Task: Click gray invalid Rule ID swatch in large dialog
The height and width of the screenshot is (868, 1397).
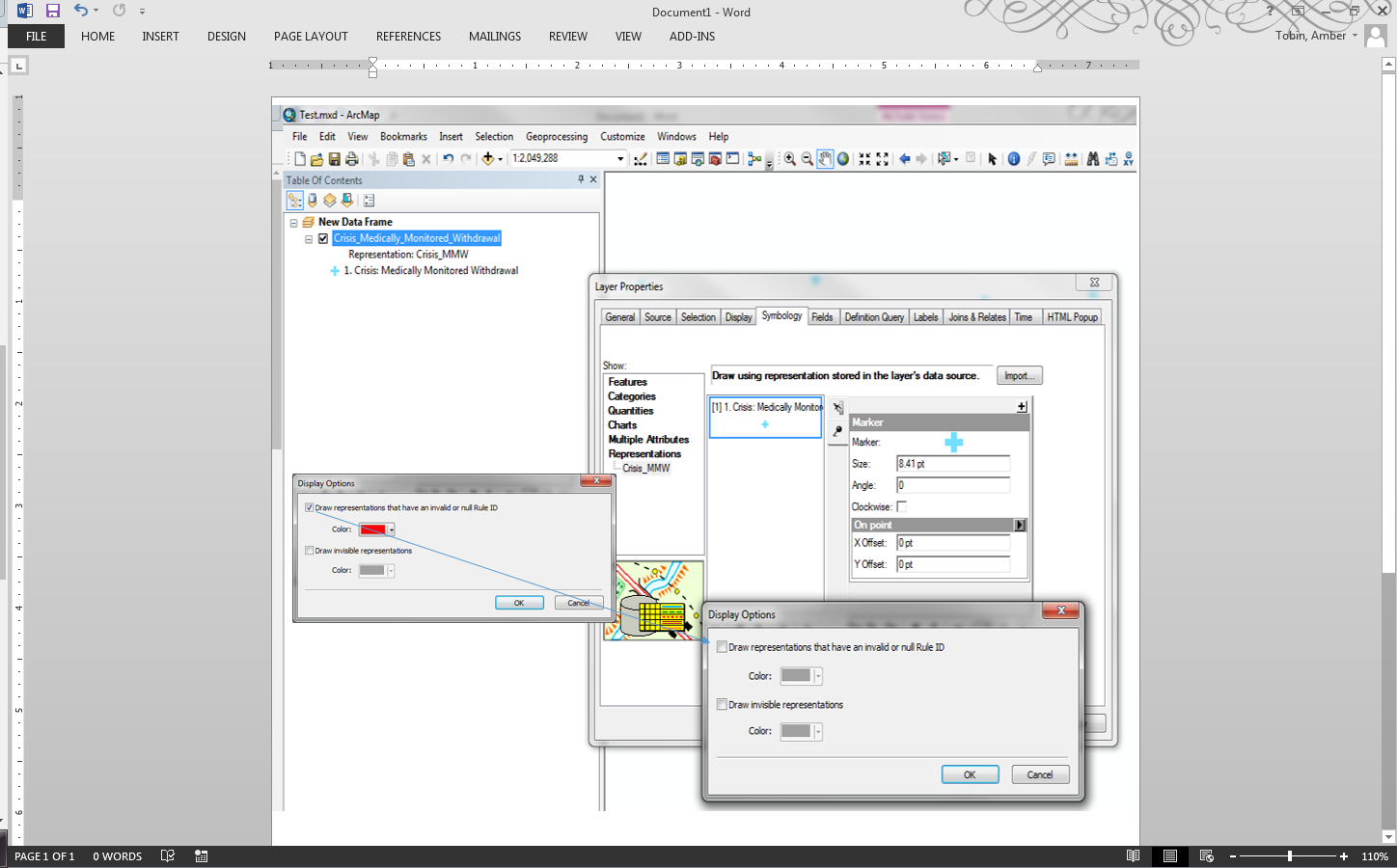Action: point(796,676)
